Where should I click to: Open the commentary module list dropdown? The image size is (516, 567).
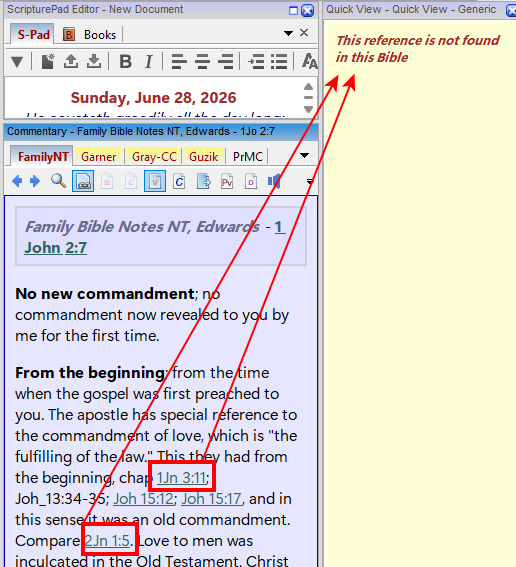[304, 155]
